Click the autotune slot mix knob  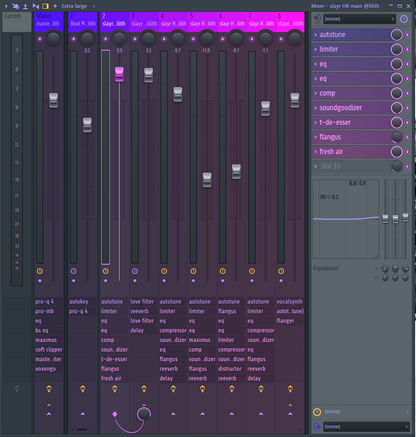[x=397, y=35]
